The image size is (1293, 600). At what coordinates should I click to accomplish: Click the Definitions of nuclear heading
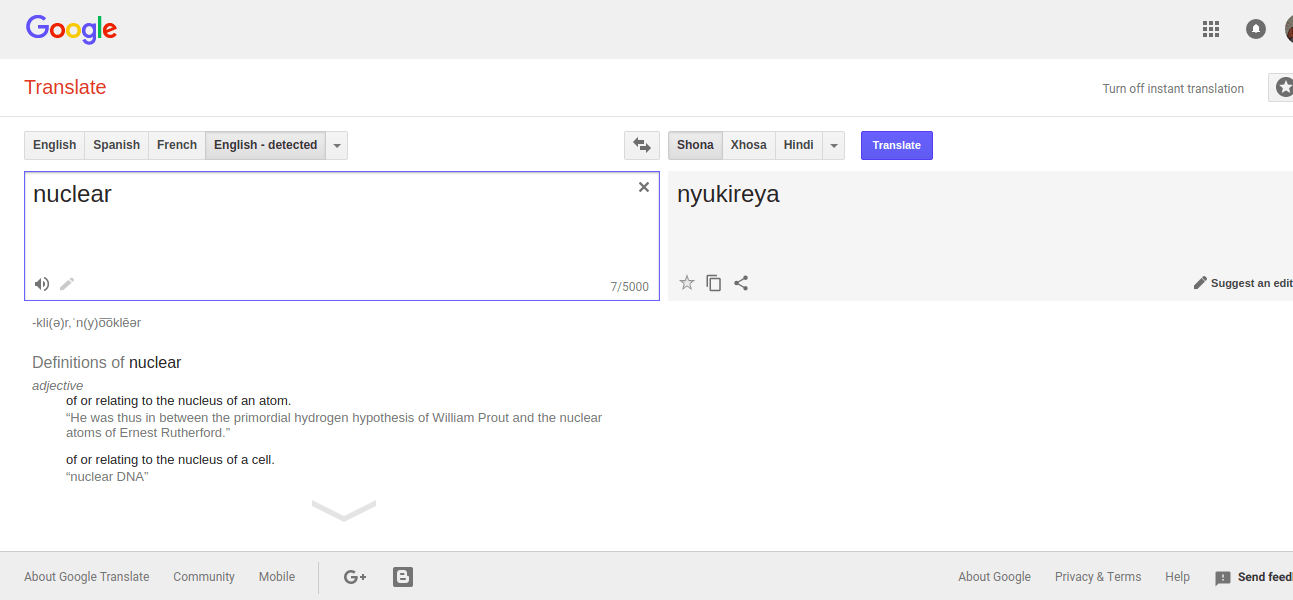[x=107, y=363]
